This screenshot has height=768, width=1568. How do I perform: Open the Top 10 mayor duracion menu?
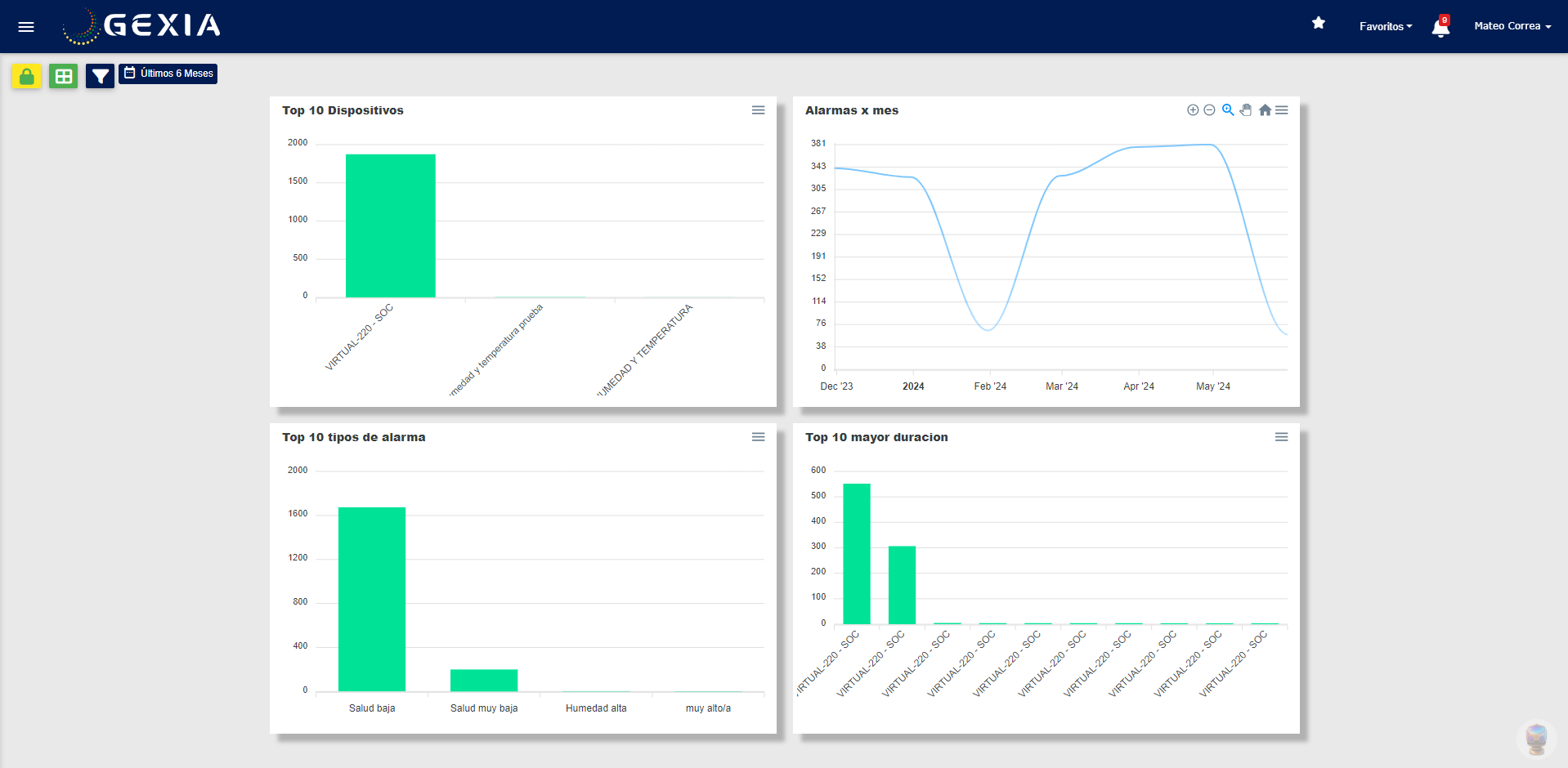pyautogui.click(x=1280, y=437)
